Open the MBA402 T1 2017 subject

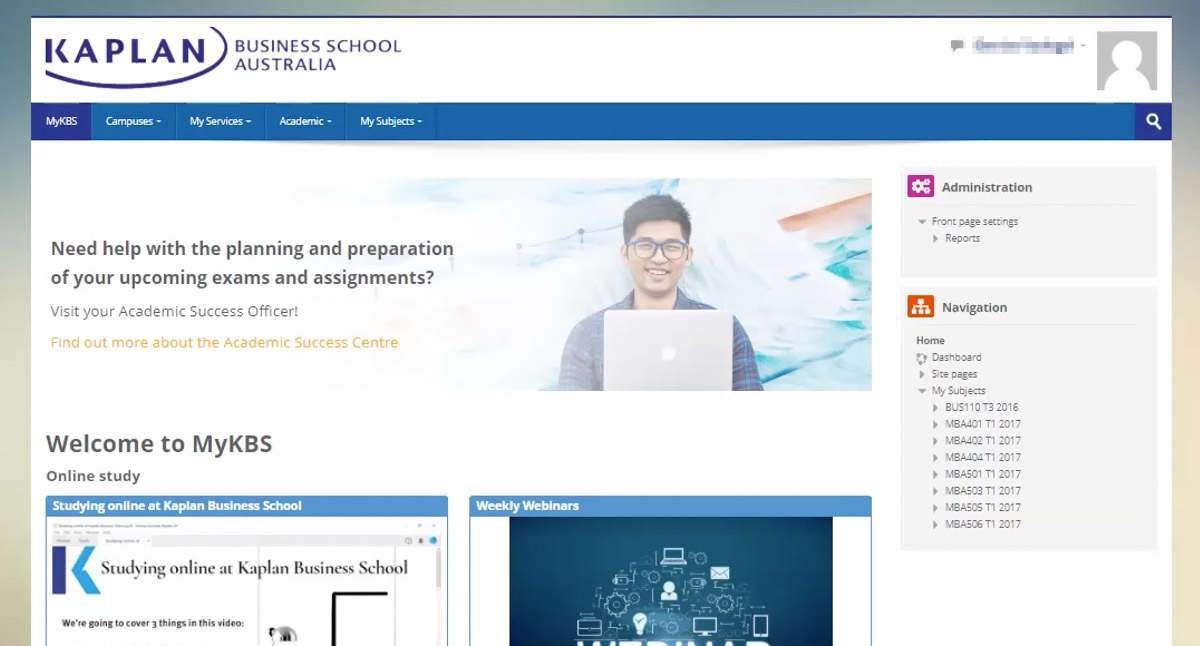pyautogui.click(x=983, y=441)
